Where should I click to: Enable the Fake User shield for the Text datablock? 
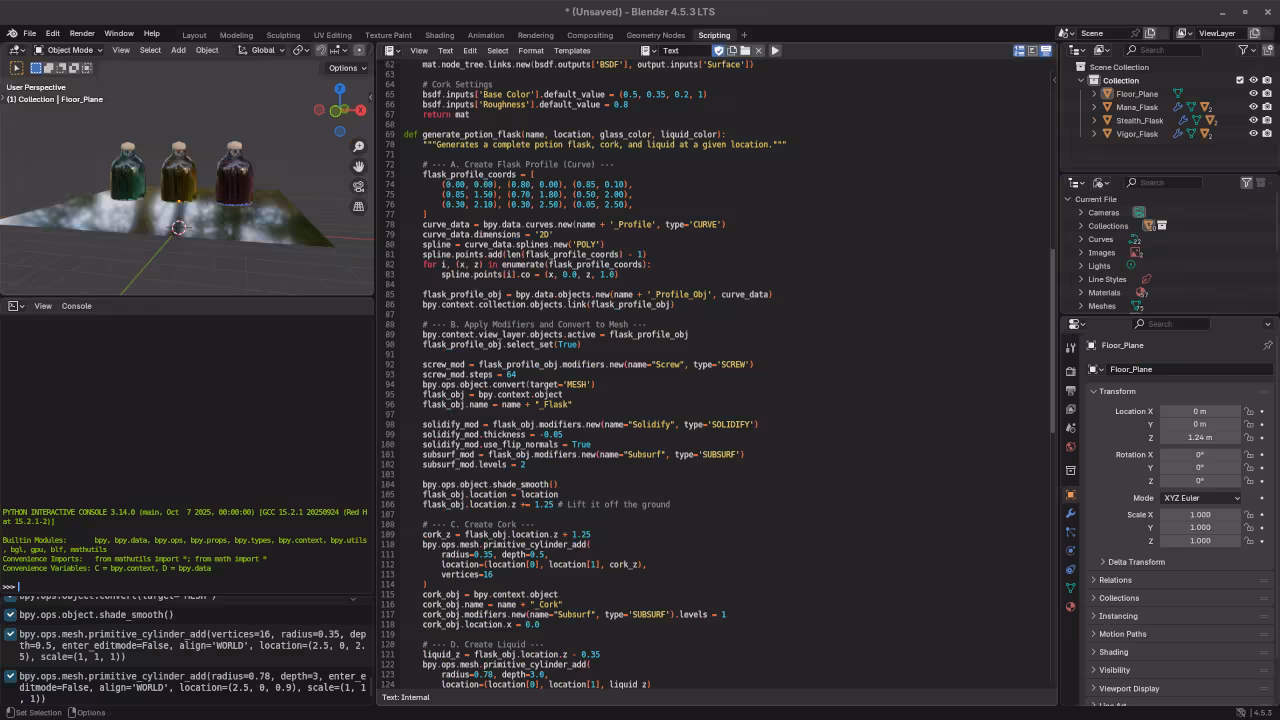point(719,50)
